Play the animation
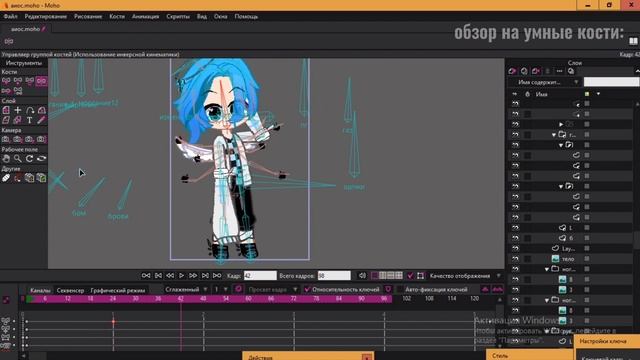Image resolution: width=640 pixels, height=360 pixels. coord(182,276)
